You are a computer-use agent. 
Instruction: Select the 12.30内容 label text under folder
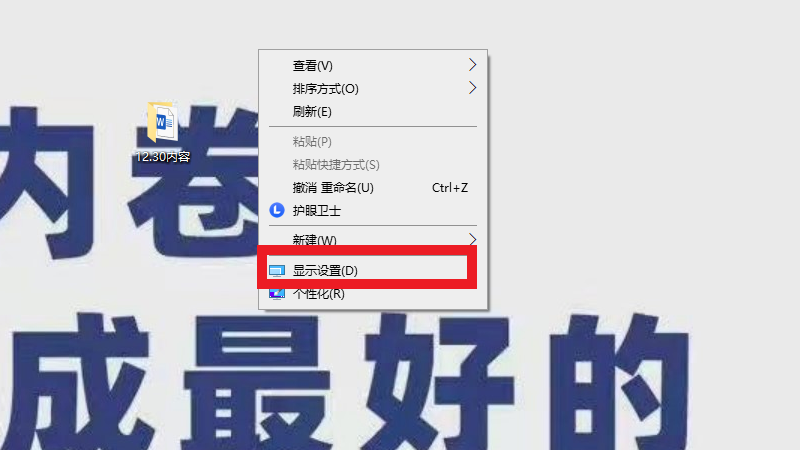(x=163, y=157)
